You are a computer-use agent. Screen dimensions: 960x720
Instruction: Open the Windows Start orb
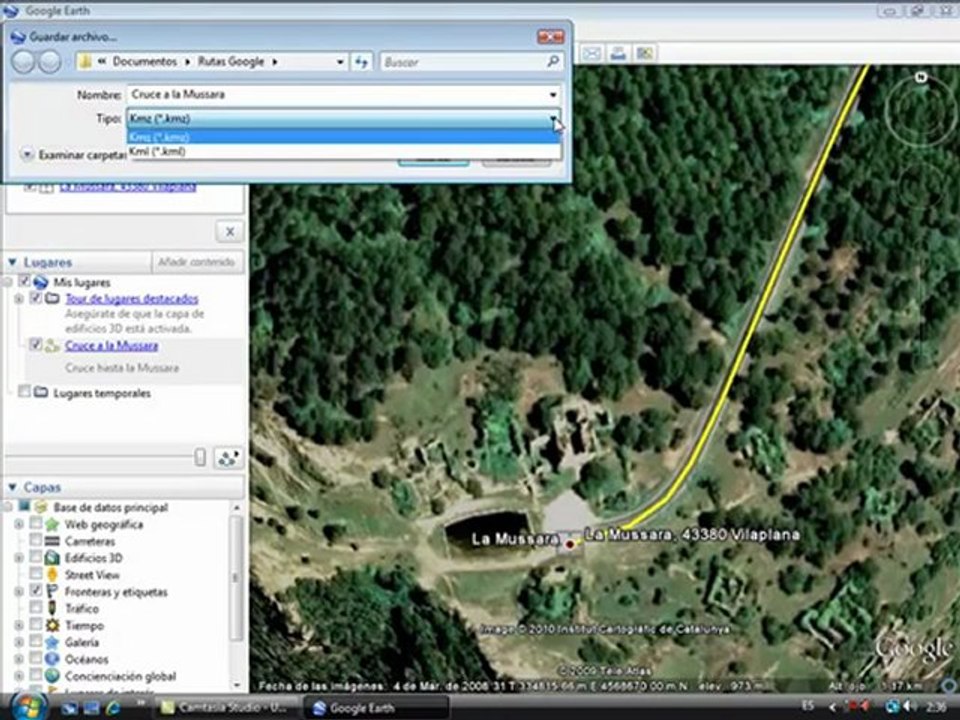point(28,707)
